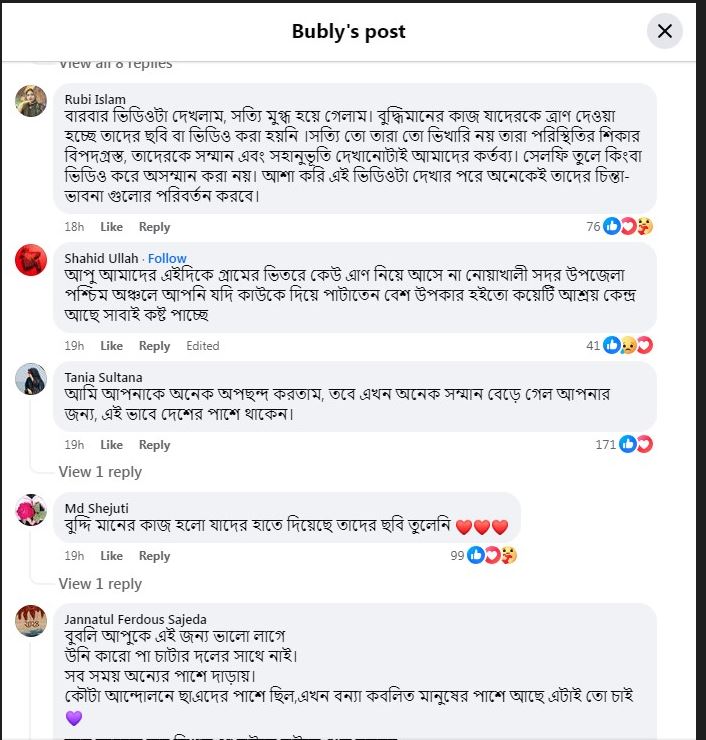Follow Shahid Ullah
The height and width of the screenshot is (740, 706).
(x=167, y=258)
